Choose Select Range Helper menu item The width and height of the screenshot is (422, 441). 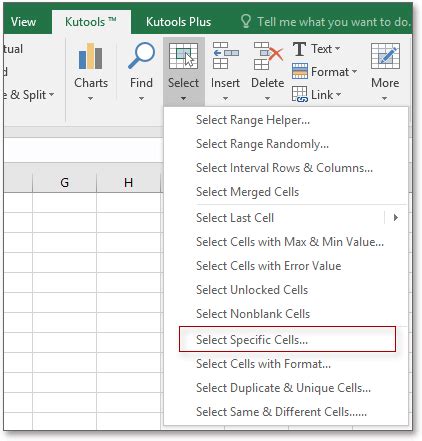click(286, 120)
